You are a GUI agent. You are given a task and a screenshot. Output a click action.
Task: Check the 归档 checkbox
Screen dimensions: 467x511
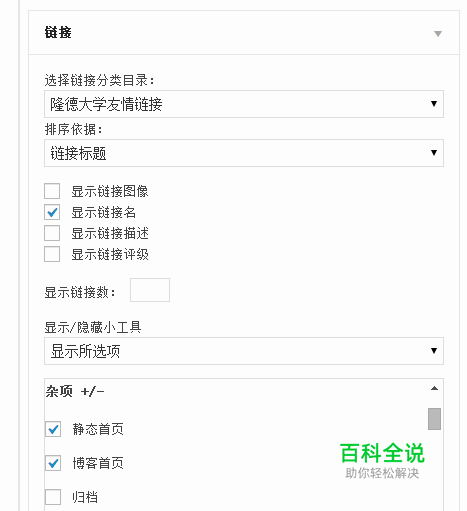53,497
